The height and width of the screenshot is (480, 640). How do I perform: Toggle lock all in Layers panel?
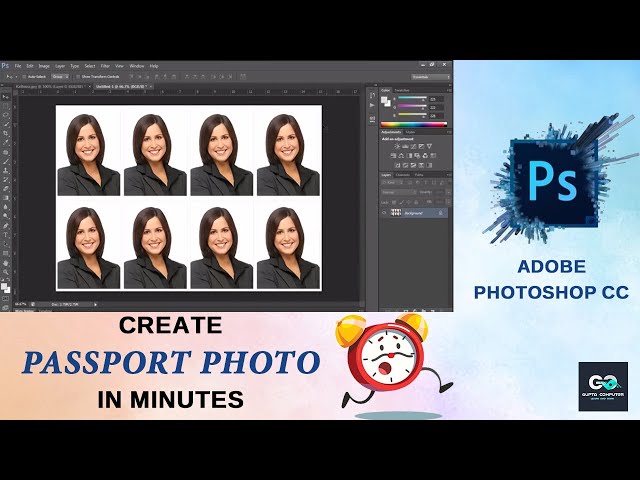tap(416, 202)
